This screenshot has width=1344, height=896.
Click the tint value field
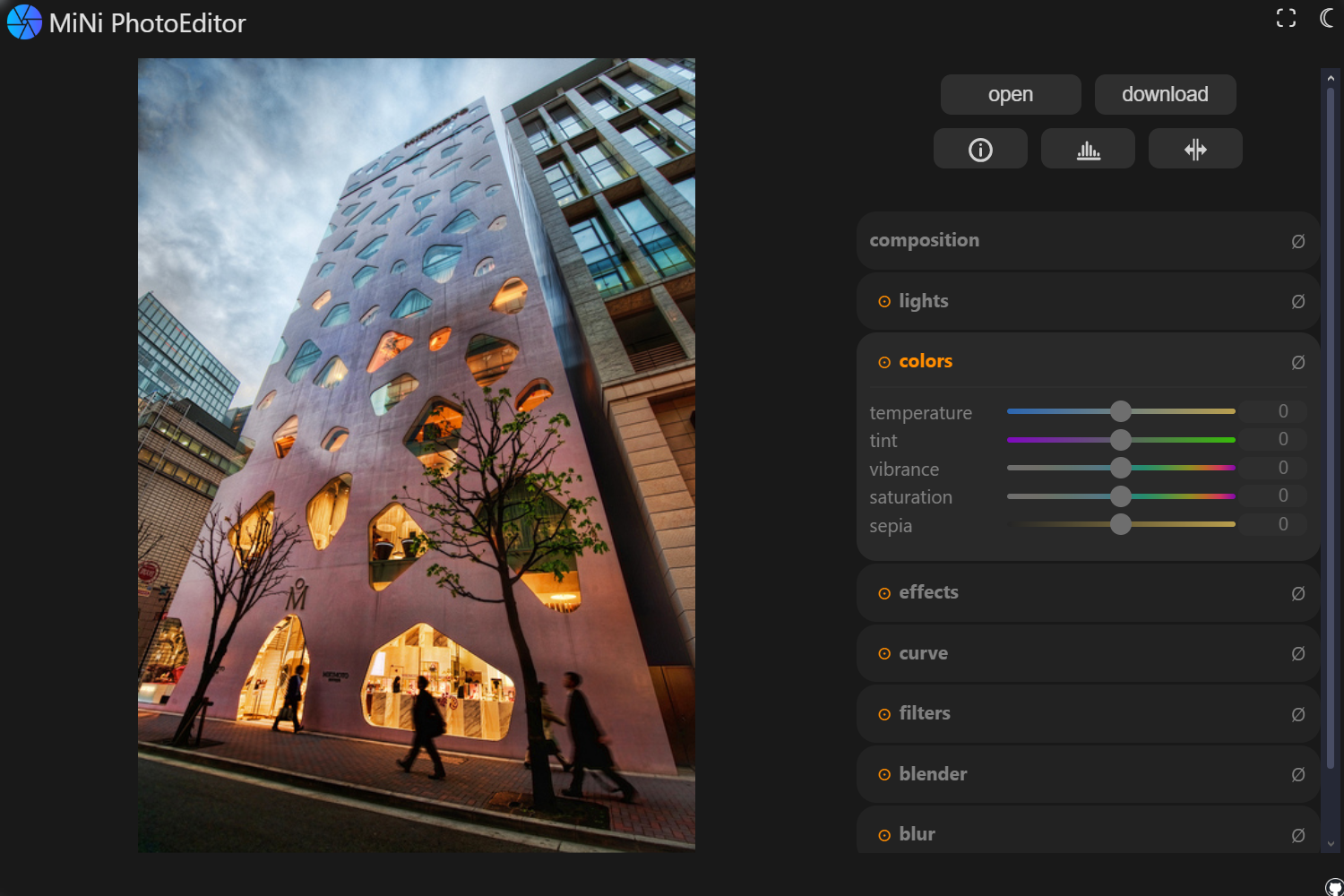1273,439
